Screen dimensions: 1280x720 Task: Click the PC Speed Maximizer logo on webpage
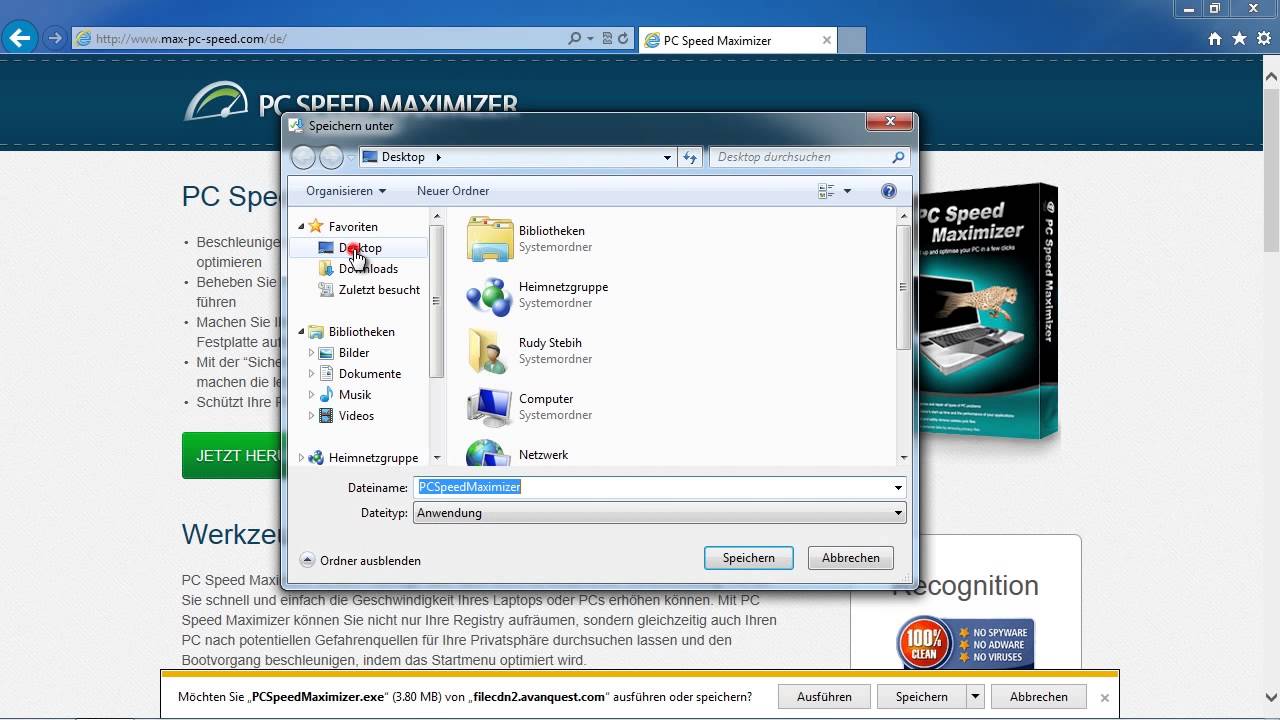tap(351, 103)
